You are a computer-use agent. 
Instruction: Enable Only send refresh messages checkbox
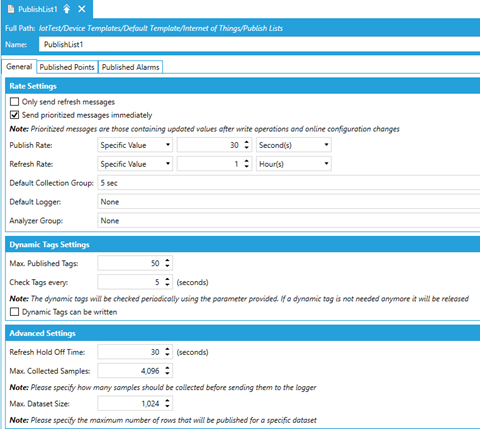pyautogui.click(x=14, y=102)
